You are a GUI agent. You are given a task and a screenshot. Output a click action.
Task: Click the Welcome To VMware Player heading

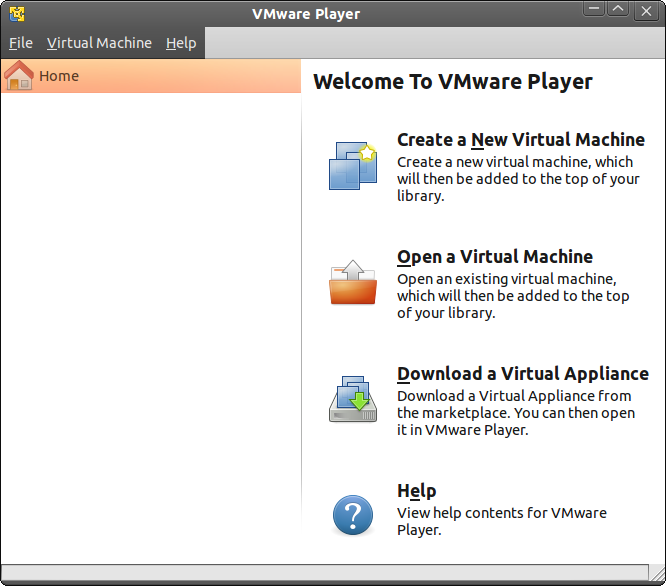pyautogui.click(x=453, y=82)
